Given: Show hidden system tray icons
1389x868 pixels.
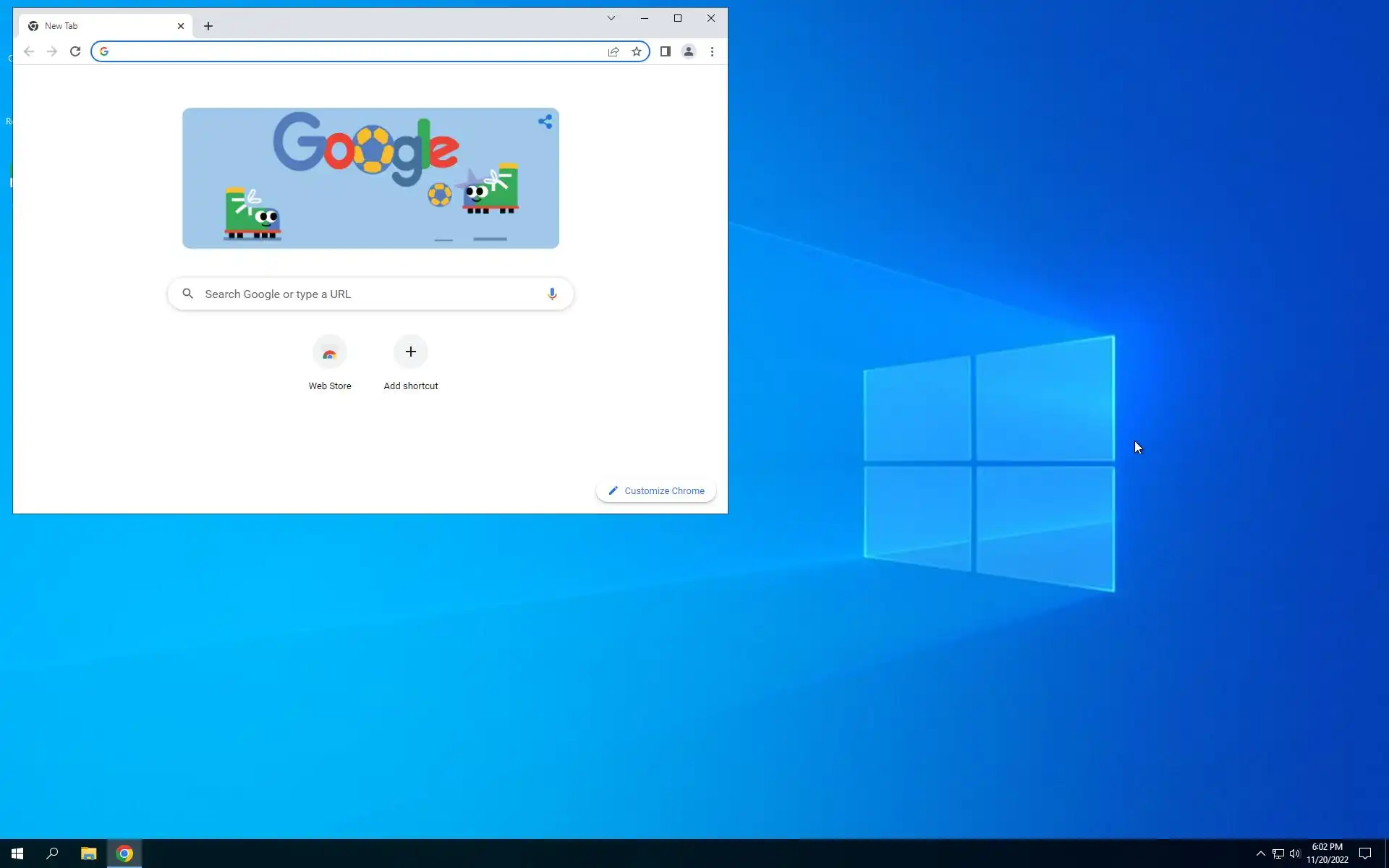Looking at the screenshot, I should 1260,854.
